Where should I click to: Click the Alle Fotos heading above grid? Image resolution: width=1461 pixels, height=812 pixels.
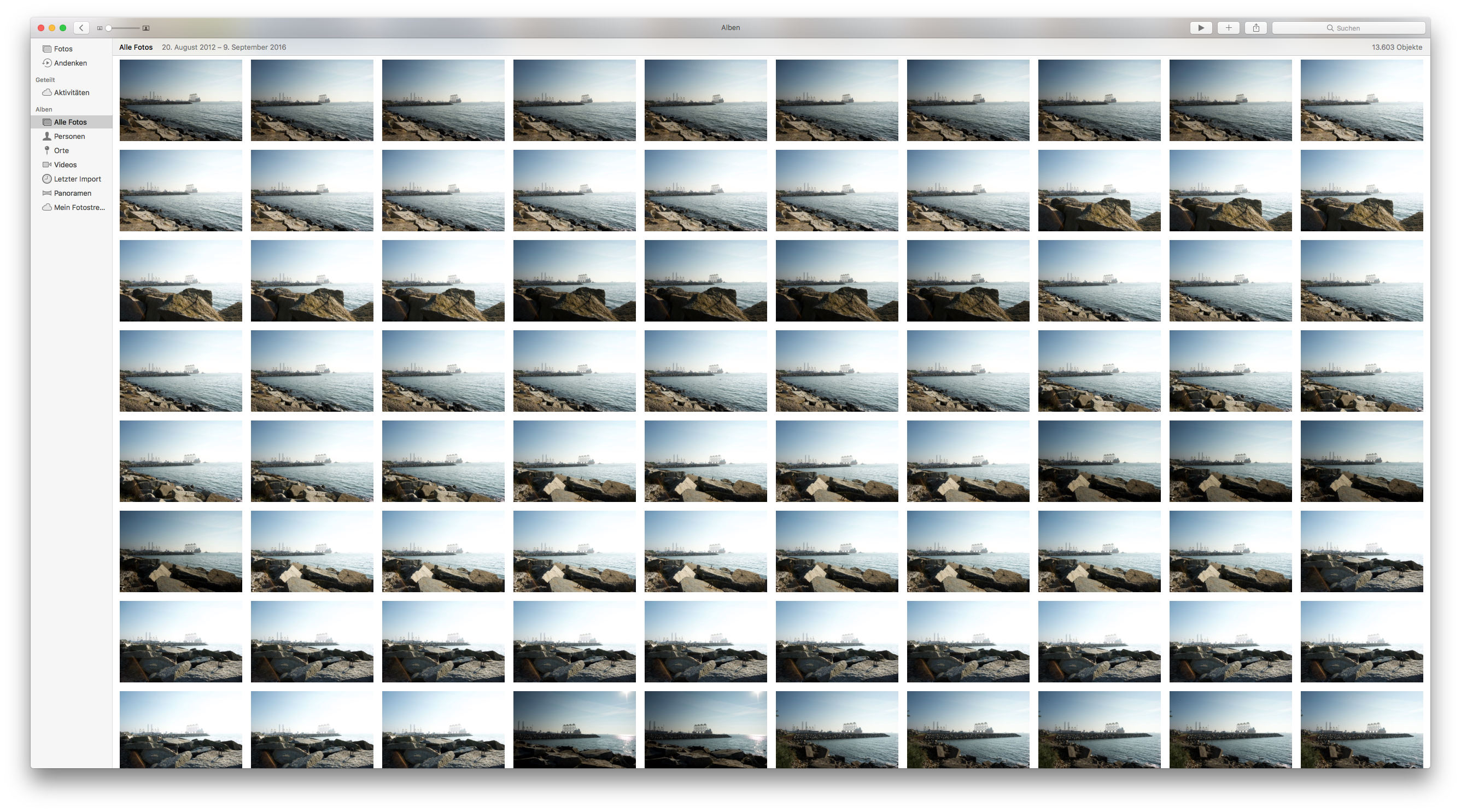[136, 47]
